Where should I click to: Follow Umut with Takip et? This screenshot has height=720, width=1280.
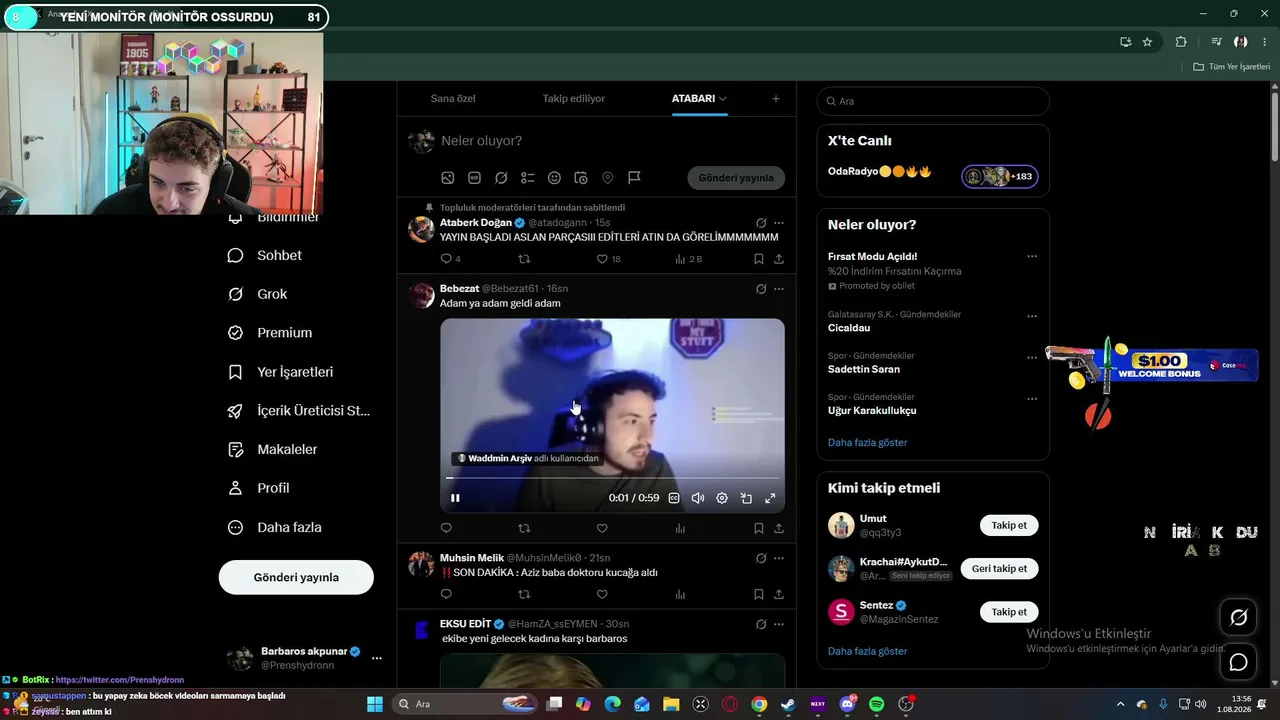pos(1009,525)
